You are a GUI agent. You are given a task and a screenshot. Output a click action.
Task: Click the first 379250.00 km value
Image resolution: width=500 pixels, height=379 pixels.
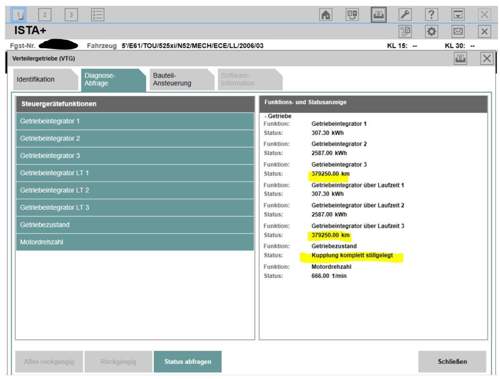tap(330, 174)
